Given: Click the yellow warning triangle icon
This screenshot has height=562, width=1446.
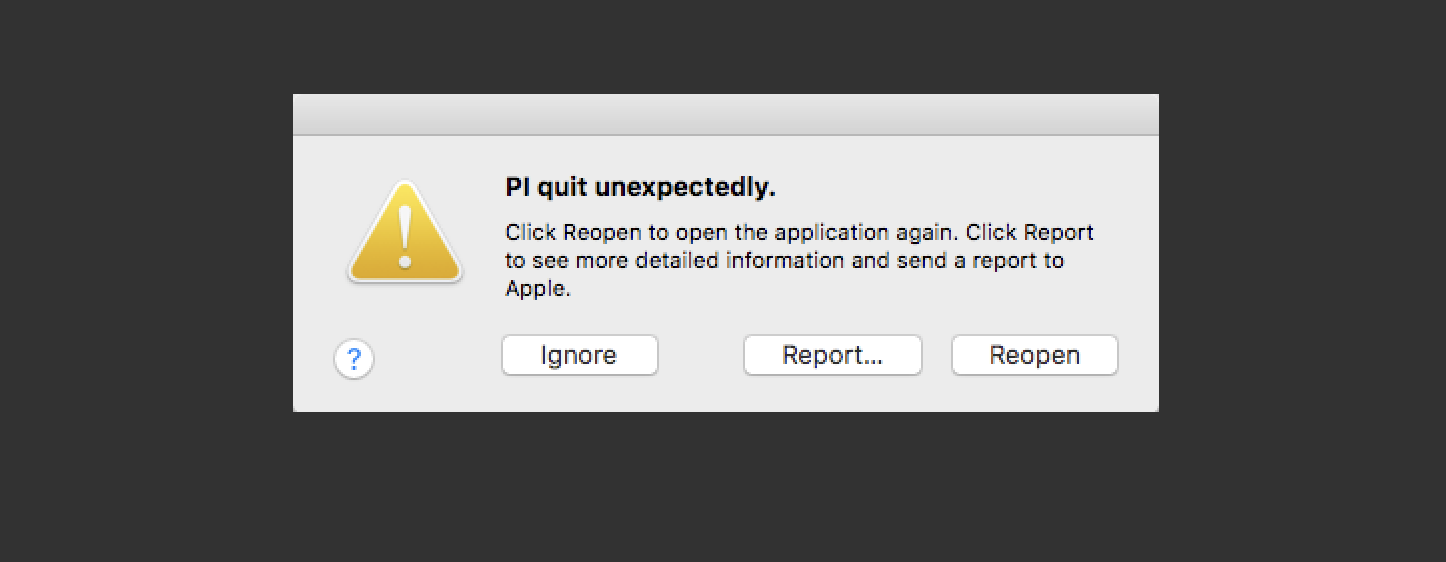Looking at the screenshot, I should click(x=405, y=232).
